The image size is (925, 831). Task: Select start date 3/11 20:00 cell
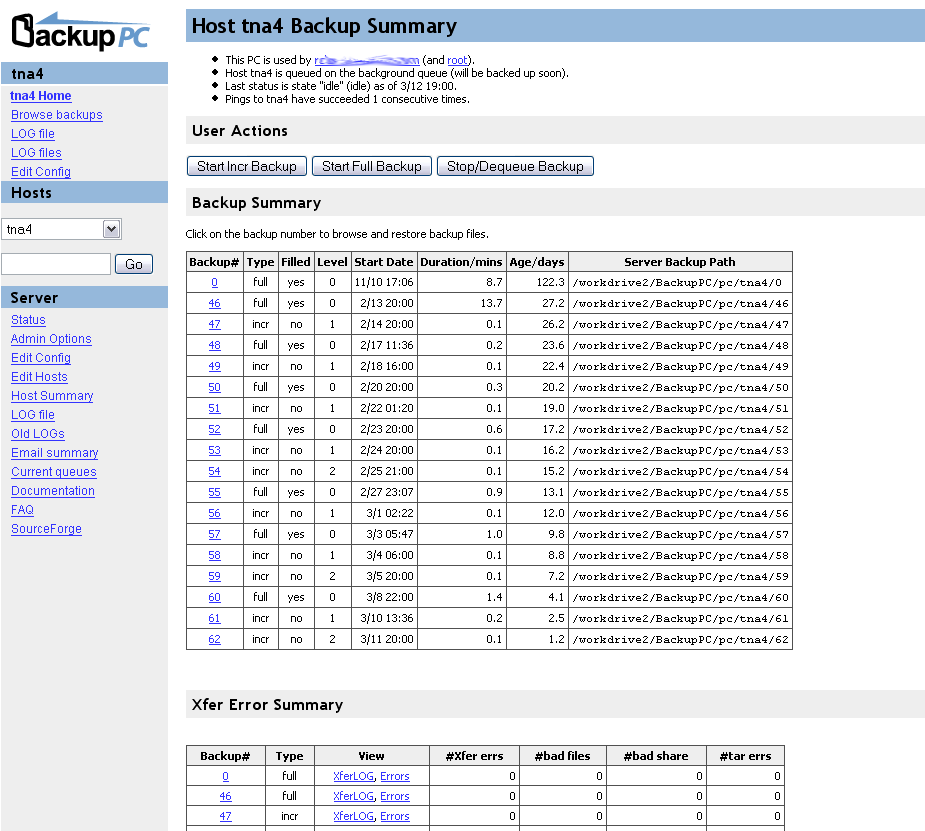tap(384, 639)
